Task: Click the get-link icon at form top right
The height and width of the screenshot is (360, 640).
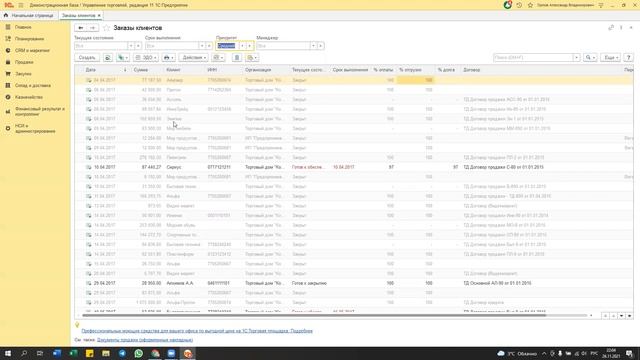Action: 611,28
